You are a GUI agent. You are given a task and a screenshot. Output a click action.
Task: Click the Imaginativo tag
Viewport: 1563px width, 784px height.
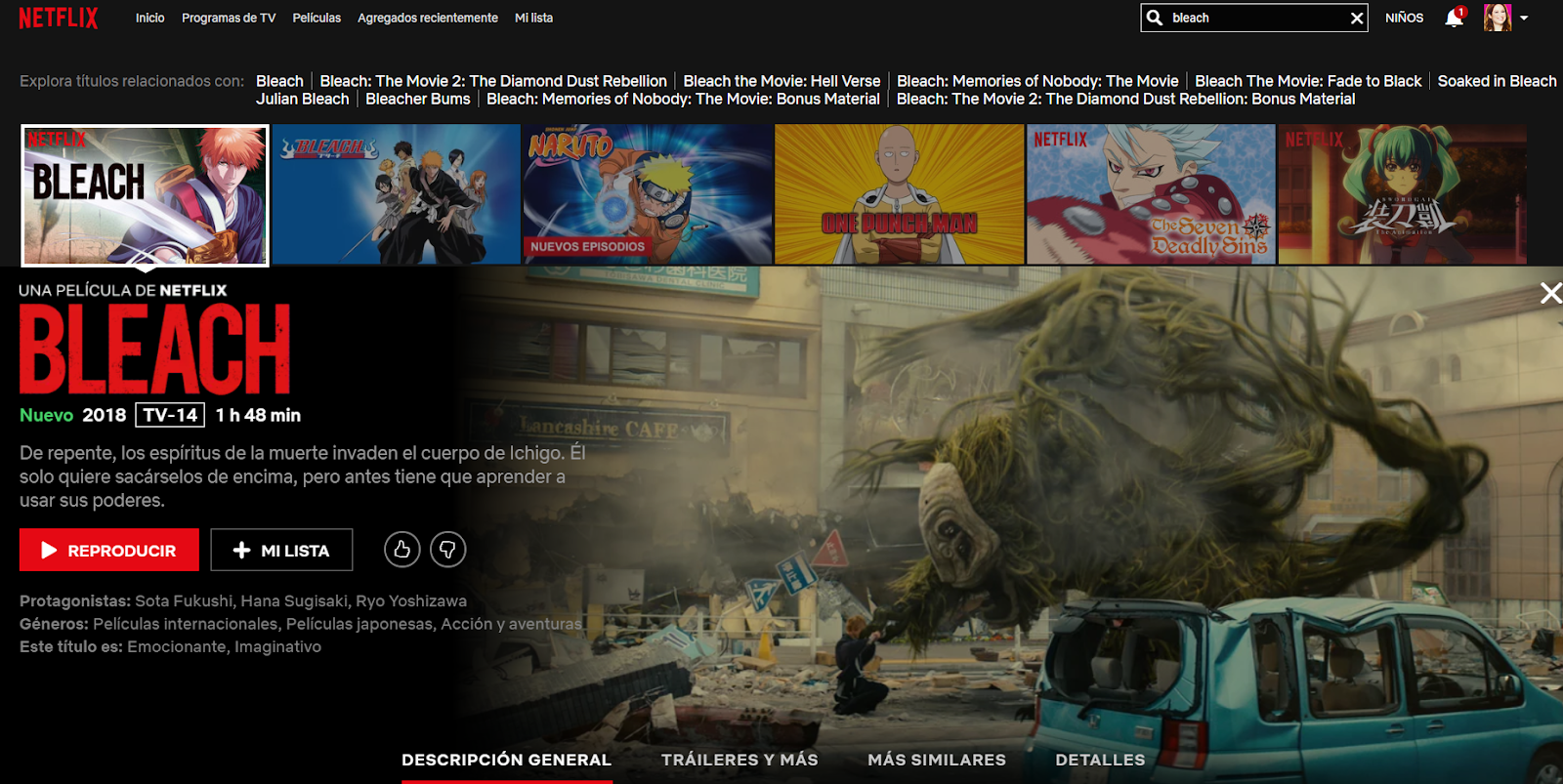(277, 646)
